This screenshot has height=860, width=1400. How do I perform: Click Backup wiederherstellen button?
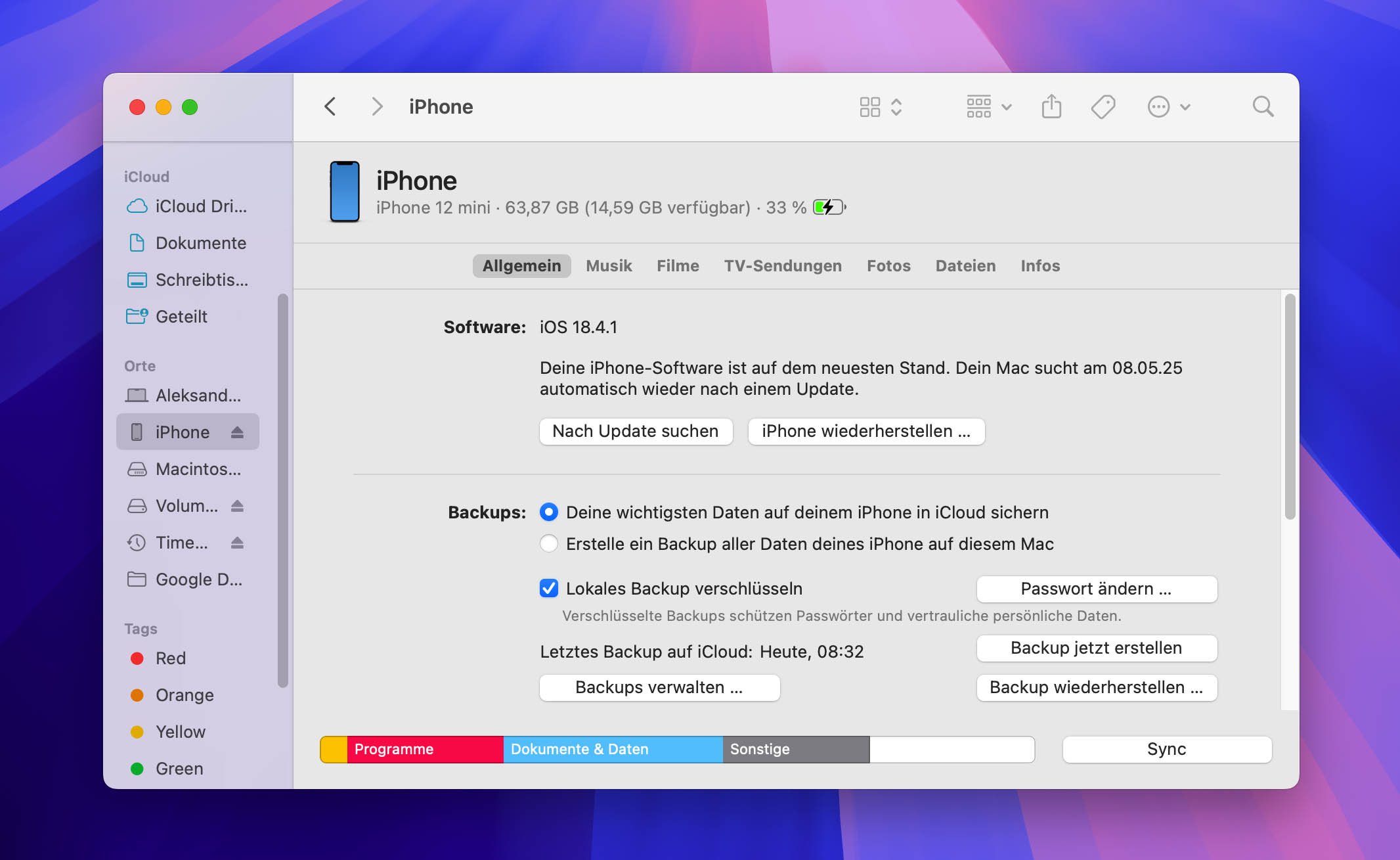click(x=1097, y=687)
